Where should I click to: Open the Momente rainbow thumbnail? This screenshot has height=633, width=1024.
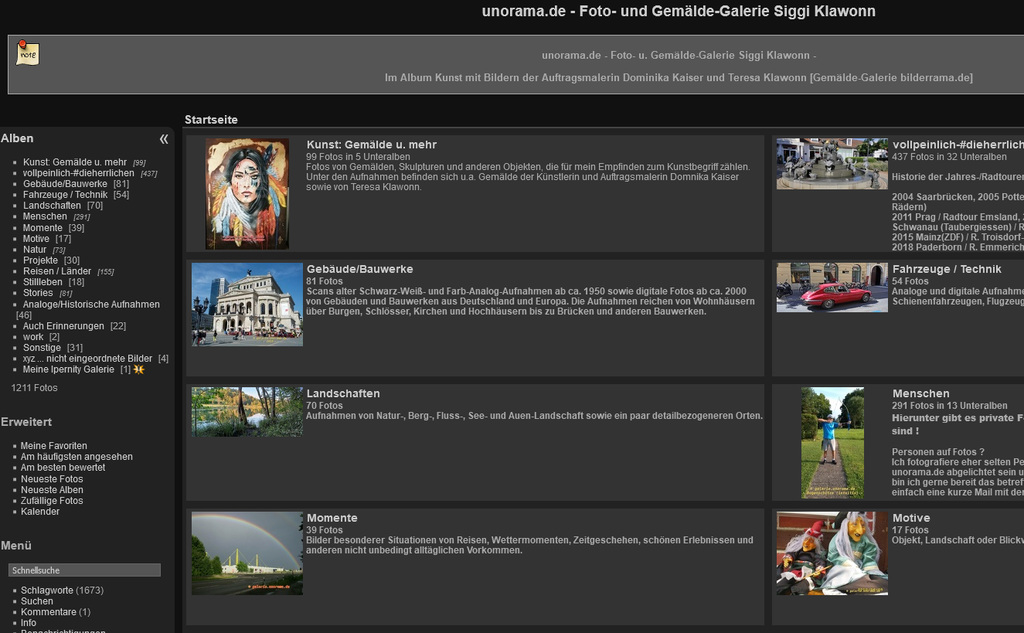point(247,553)
